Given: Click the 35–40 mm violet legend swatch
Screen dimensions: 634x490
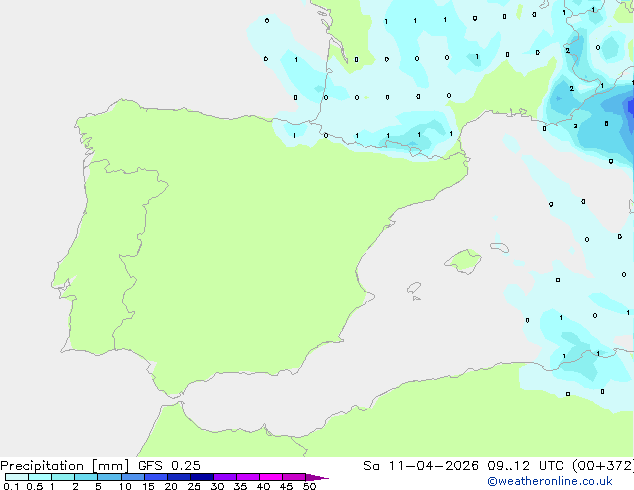Looking at the screenshot, I should pos(248,477).
